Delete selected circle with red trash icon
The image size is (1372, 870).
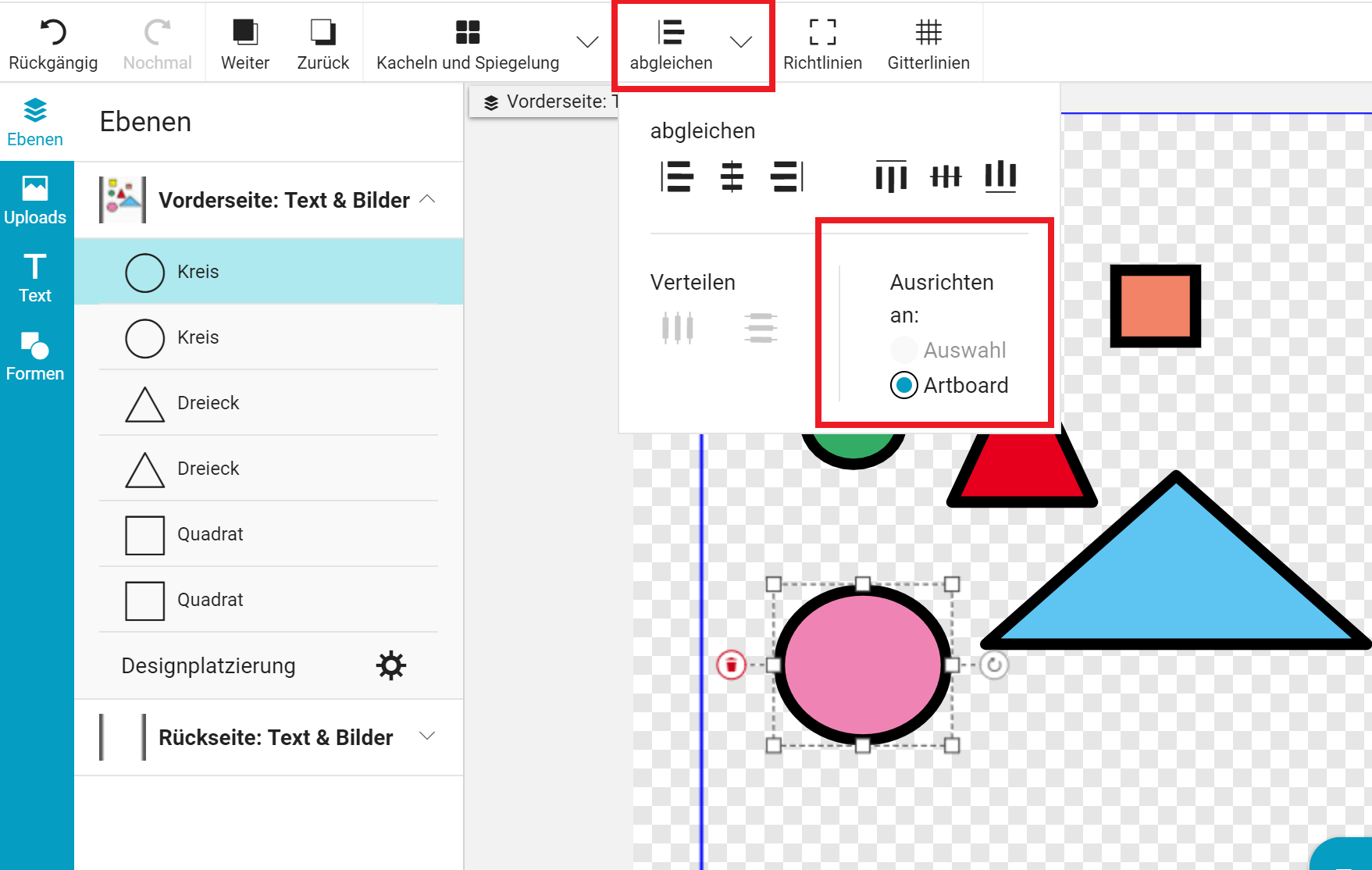point(732,665)
